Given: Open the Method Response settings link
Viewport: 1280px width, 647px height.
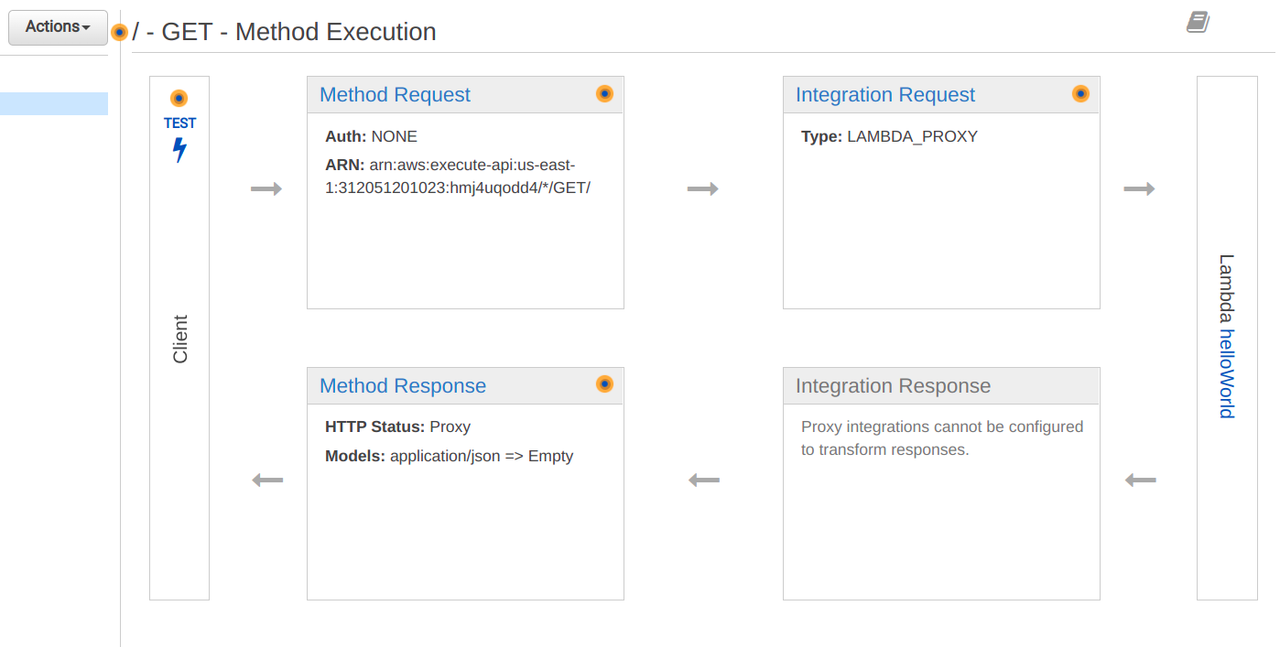Looking at the screenshot, I should [x=403, y=386].
